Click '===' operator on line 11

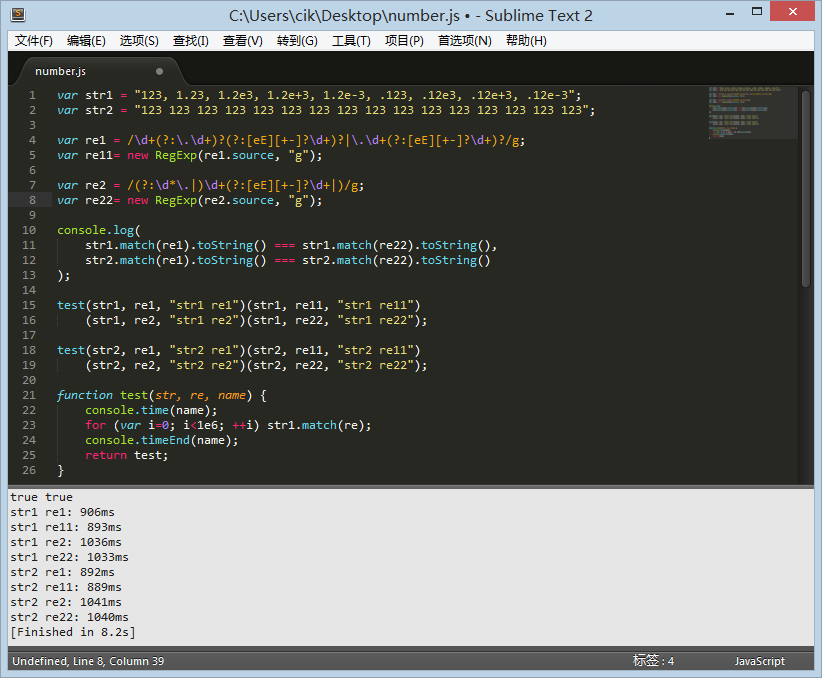(x=284, y=245)
